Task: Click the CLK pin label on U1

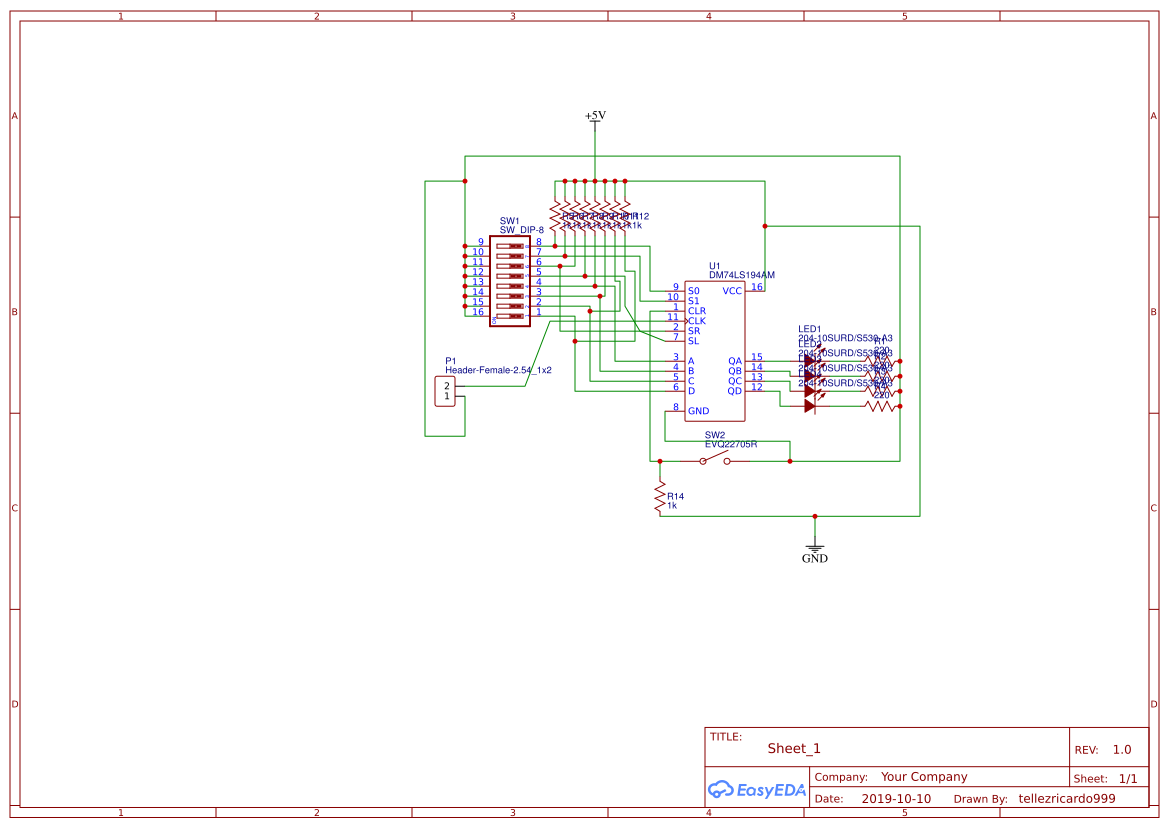Action: coord(697,321)
